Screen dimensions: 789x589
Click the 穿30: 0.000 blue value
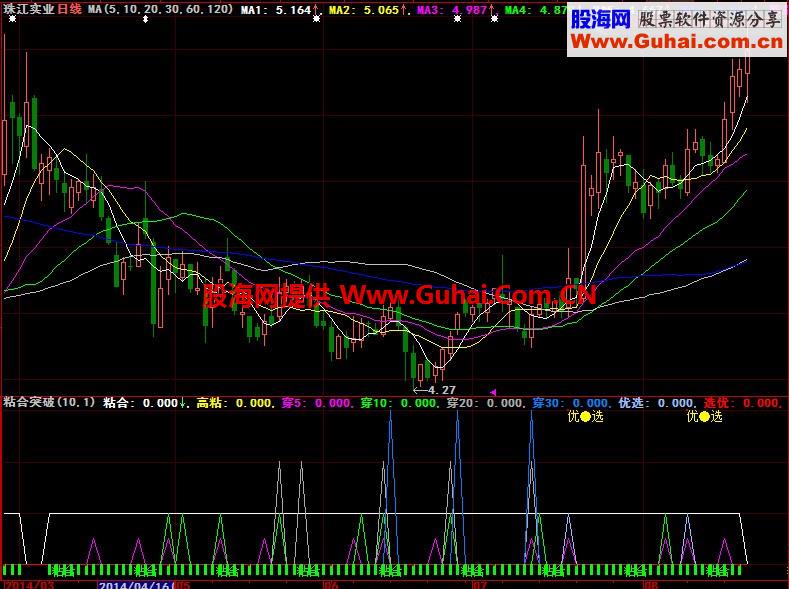point(571,403)
